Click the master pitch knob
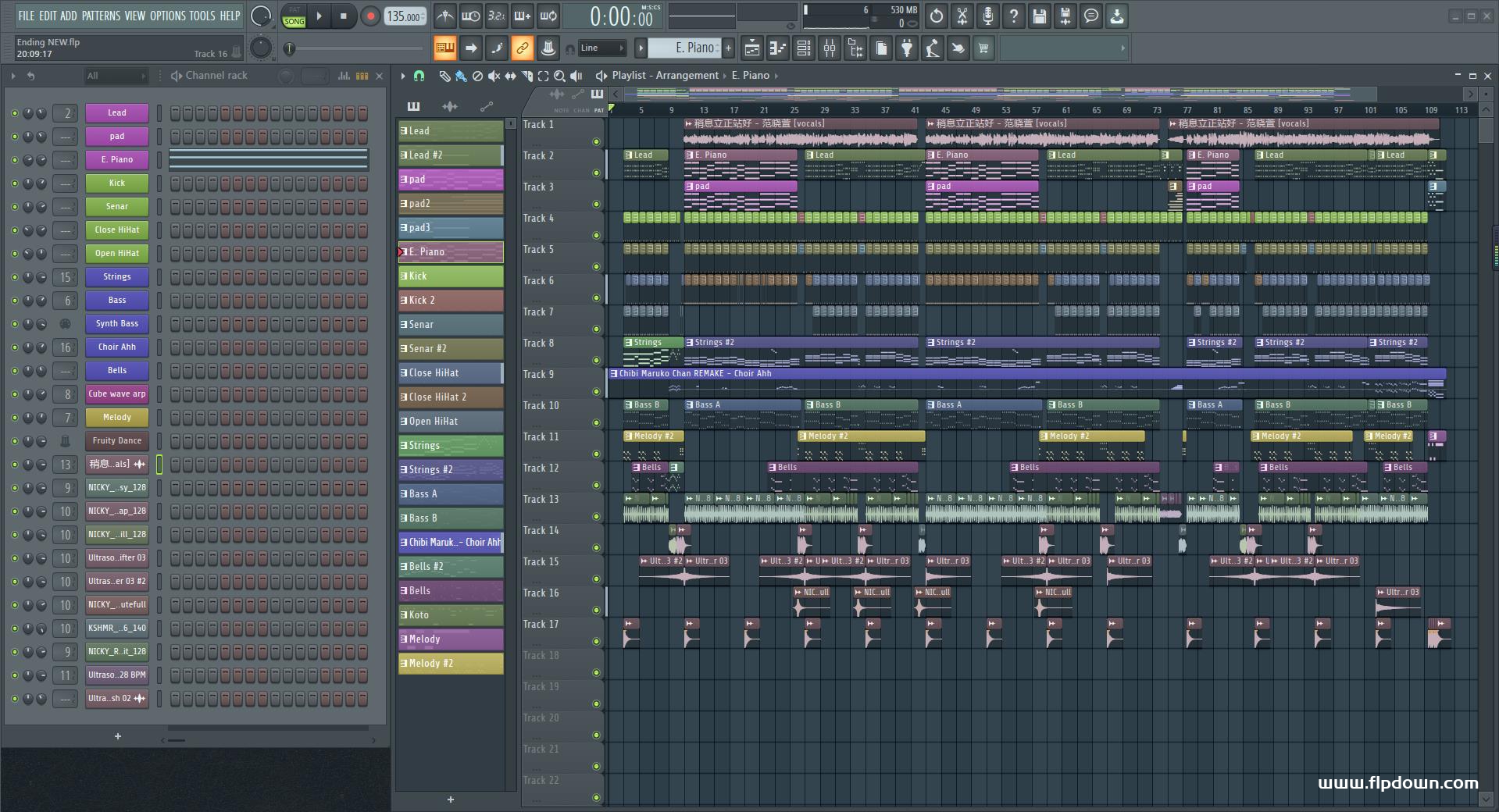The image size is (1499, 812). pos(261,48)
